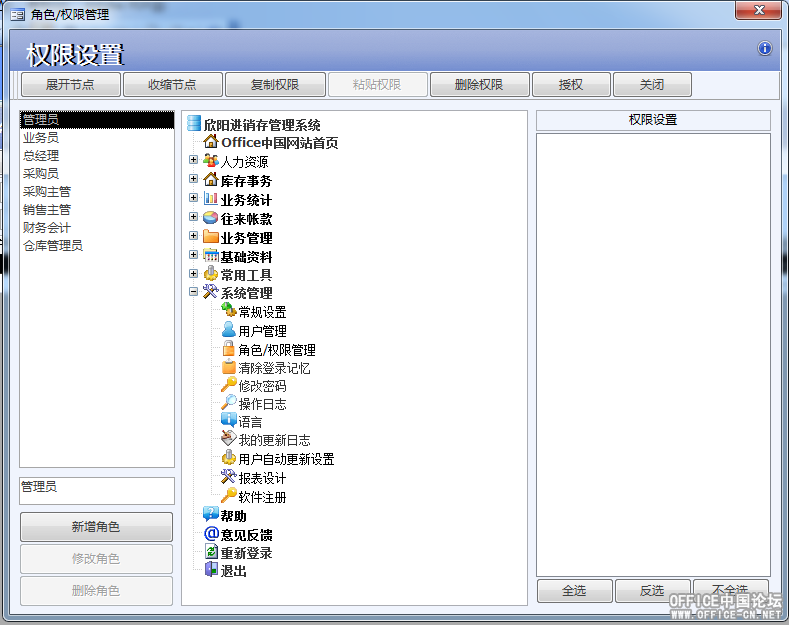Close the 角色/权限管理 window

coord(760,10)
